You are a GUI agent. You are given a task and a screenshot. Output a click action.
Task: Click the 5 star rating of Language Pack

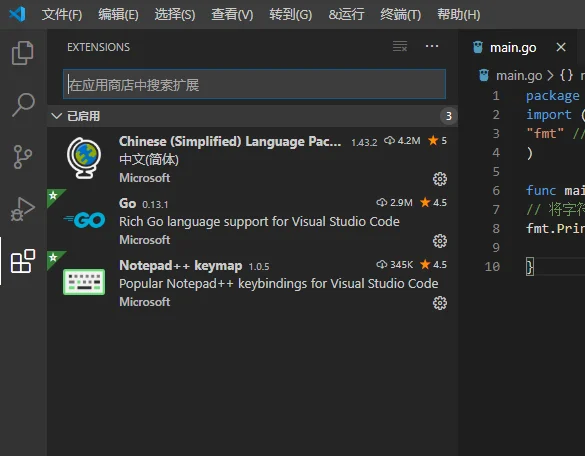(x=437, y=141)
